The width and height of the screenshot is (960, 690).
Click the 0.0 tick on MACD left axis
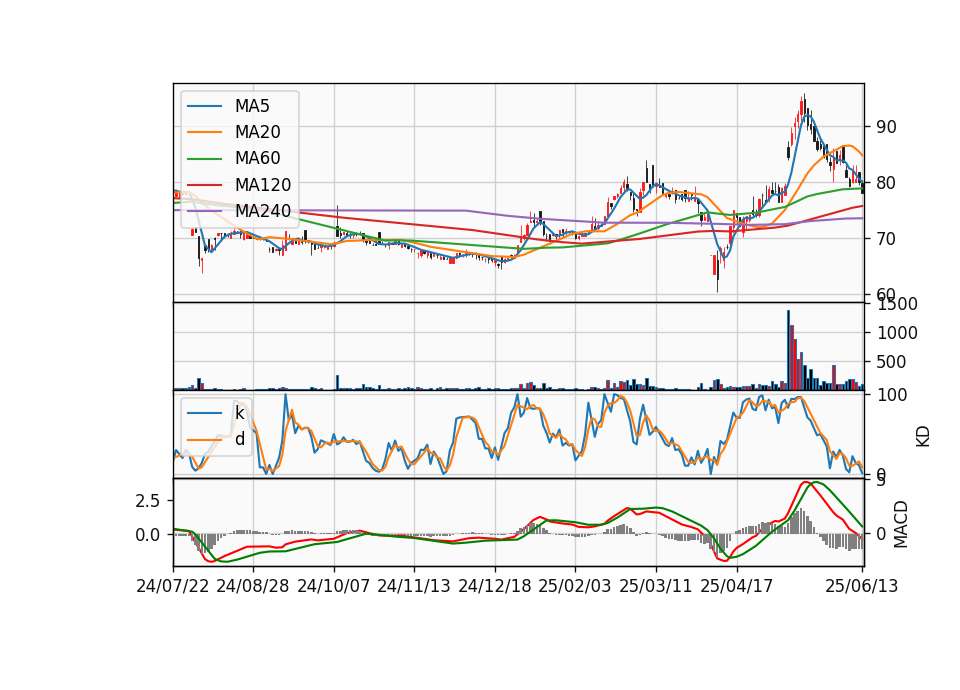[x=148, y=535]
